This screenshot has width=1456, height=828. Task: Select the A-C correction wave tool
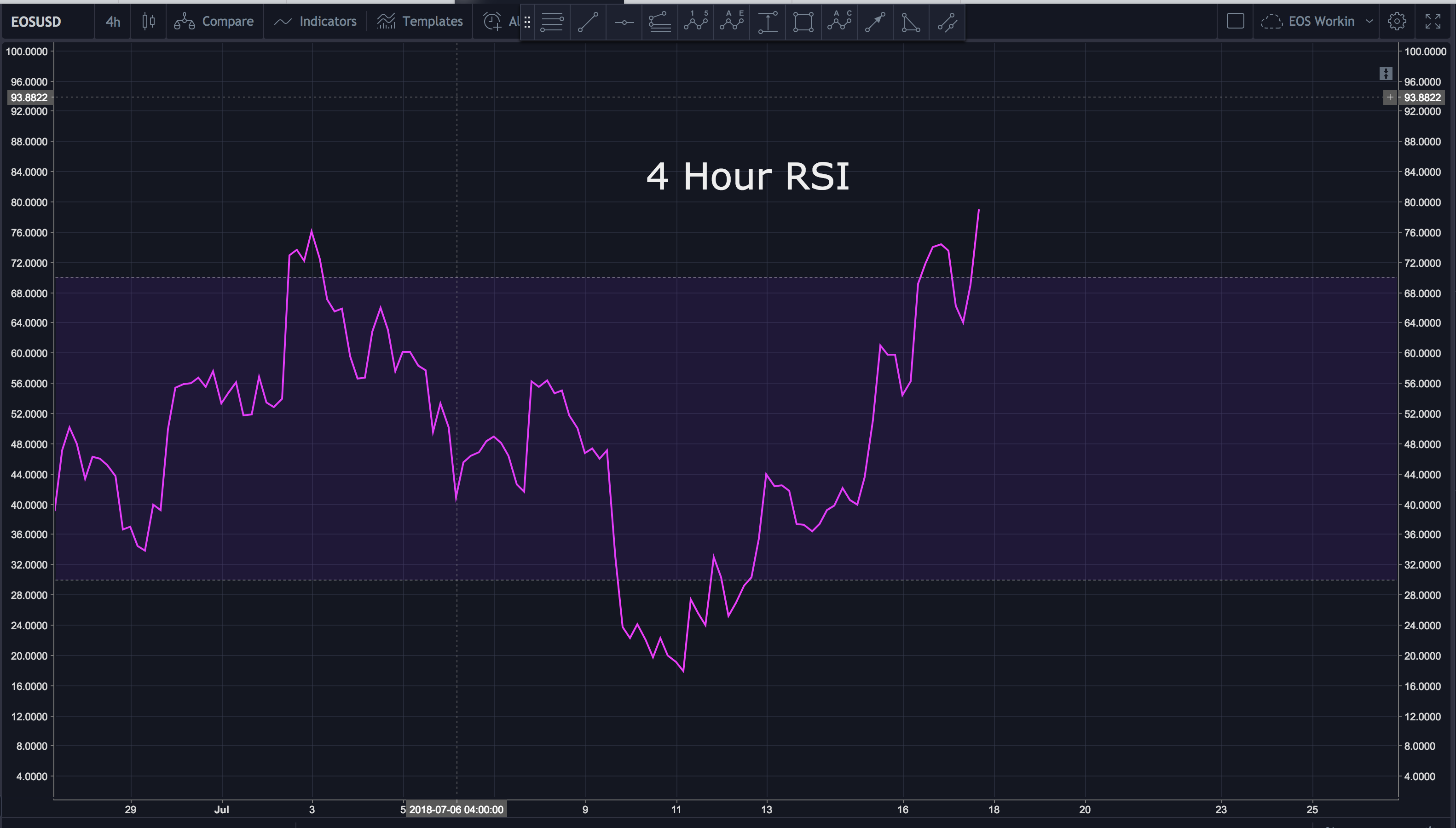[x=839, y=22]
